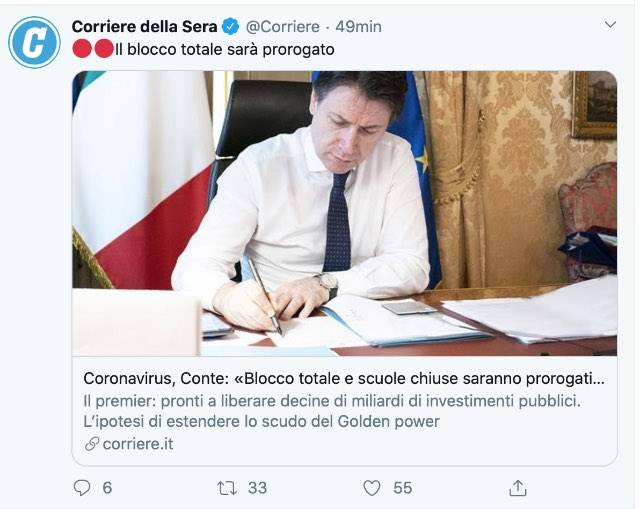The width and height of the screenshot is (640, 509).
Task: Open the Corriere della Sera account name
Action: tap(144, 27)
